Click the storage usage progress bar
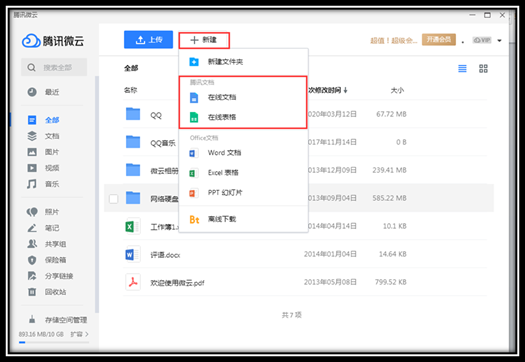Viewport: 525px width, 362px height. (x=54, y=342)
